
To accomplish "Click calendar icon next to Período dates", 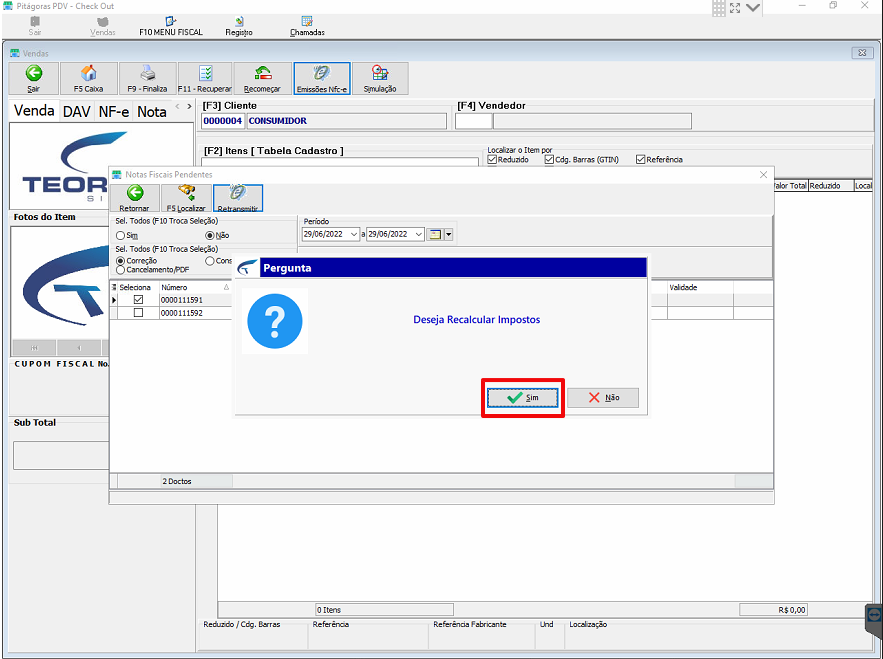I will point(435,234).
